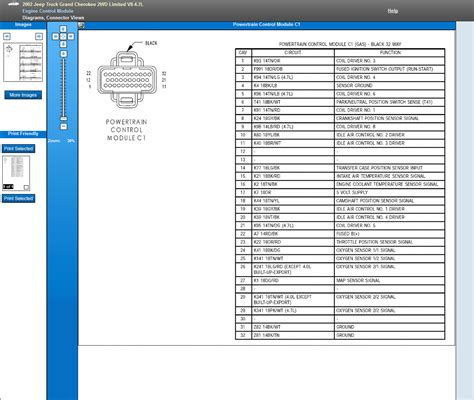Click the upper Print Selected button

[x=18, y=149]
